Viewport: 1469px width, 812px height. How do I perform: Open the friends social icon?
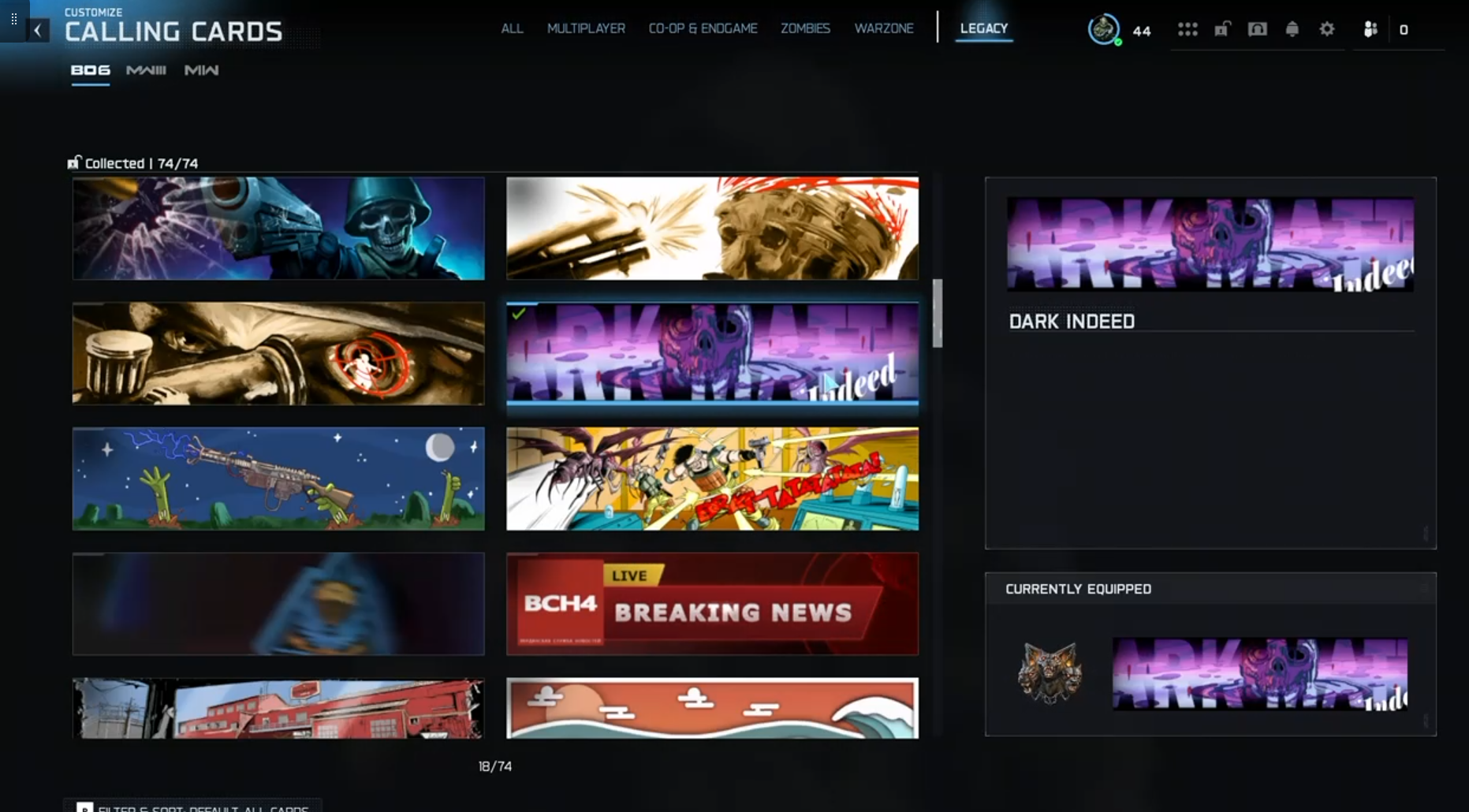click(1370, 29)
